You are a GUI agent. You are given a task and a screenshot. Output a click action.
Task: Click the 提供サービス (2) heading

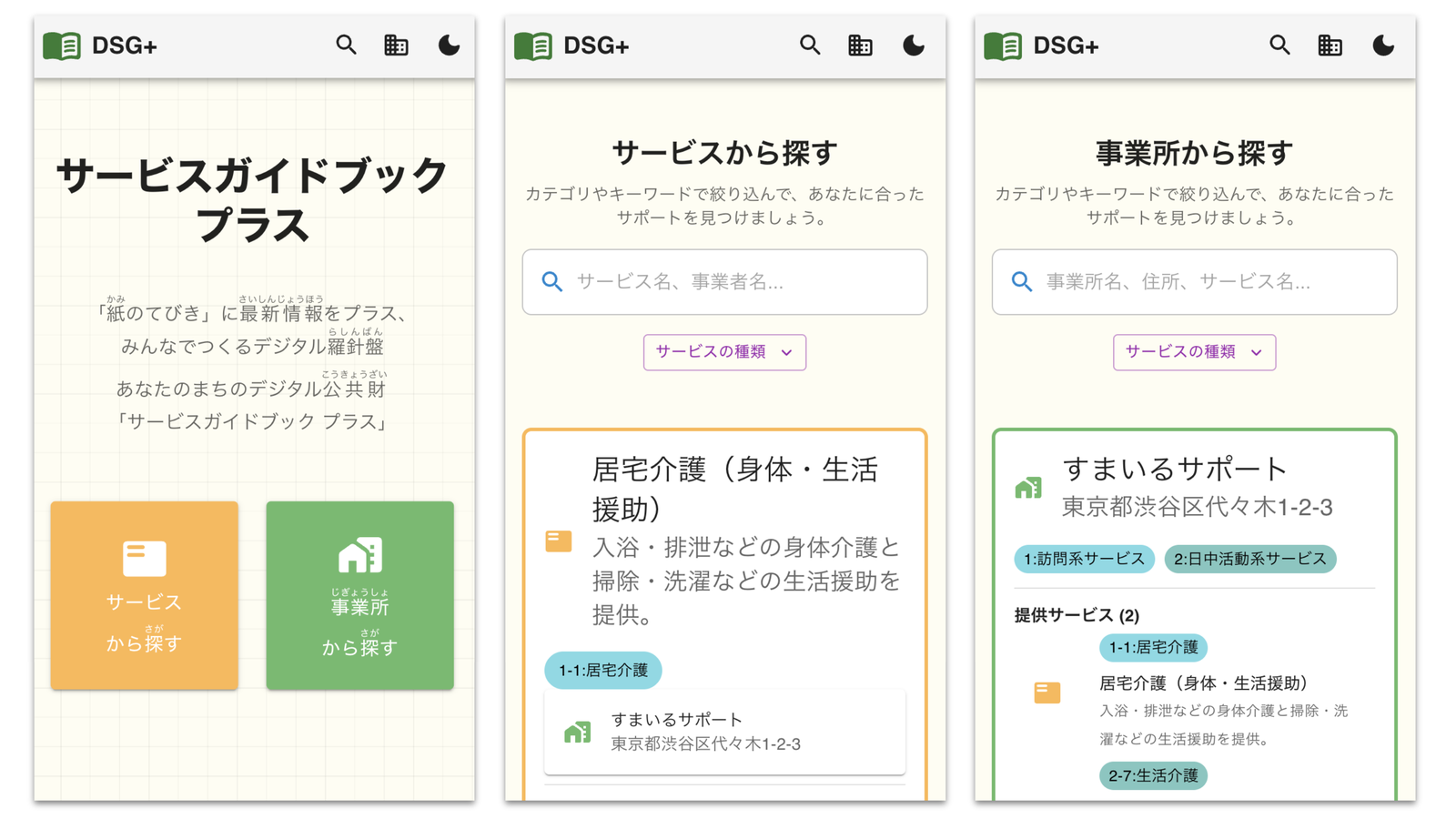click(x=1077, y=615)
